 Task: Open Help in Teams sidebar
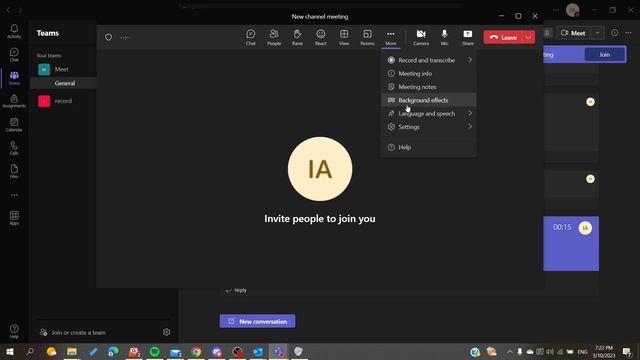14,331
